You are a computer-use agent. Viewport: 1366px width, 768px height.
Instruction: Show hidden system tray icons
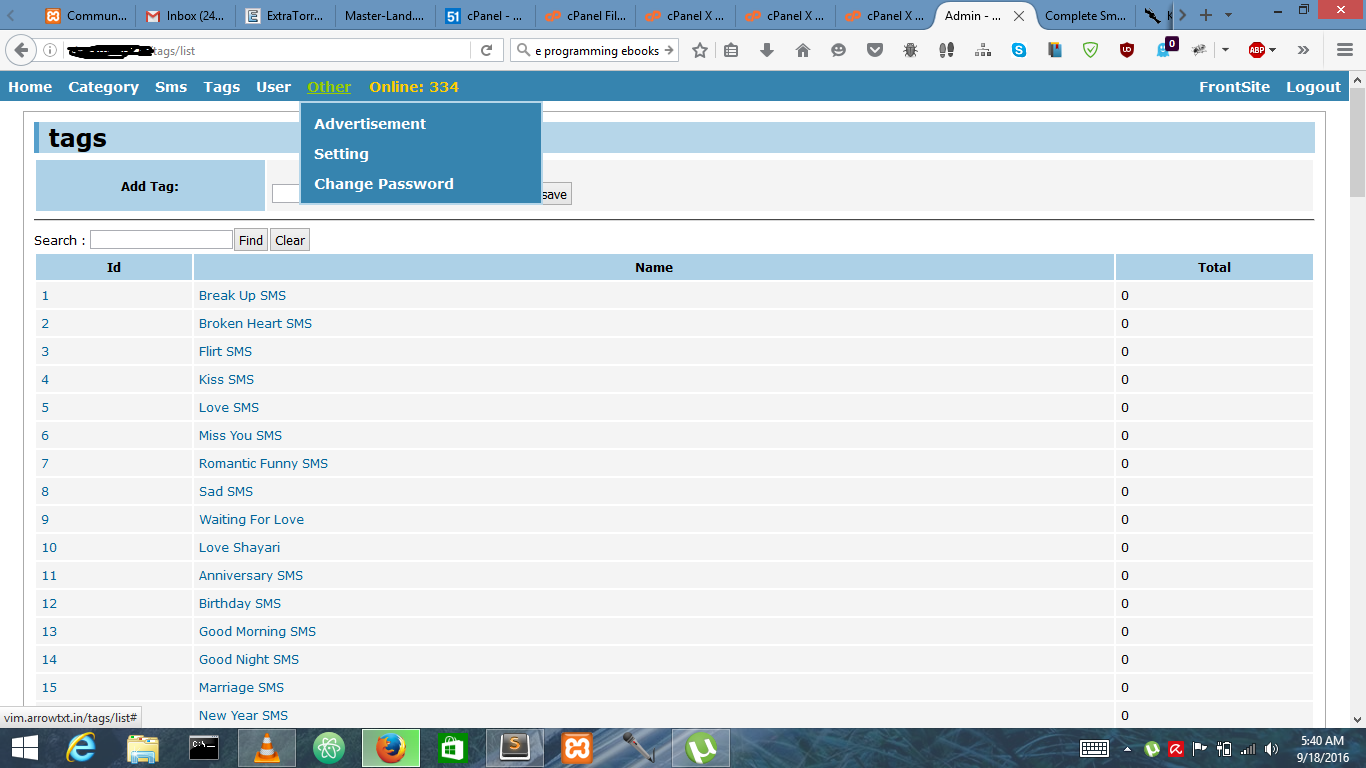1128,748
